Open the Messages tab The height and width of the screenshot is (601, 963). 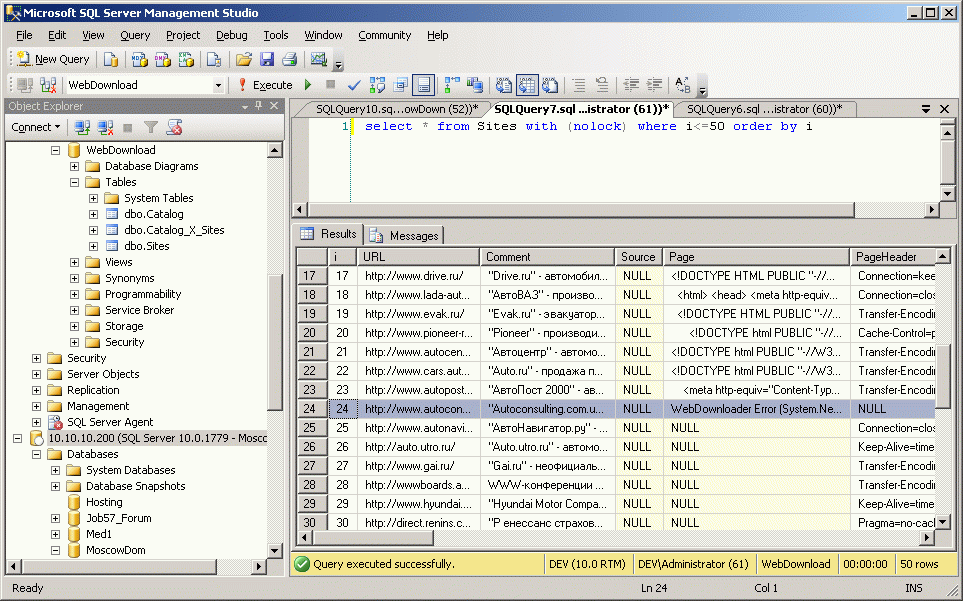(405, 236)
